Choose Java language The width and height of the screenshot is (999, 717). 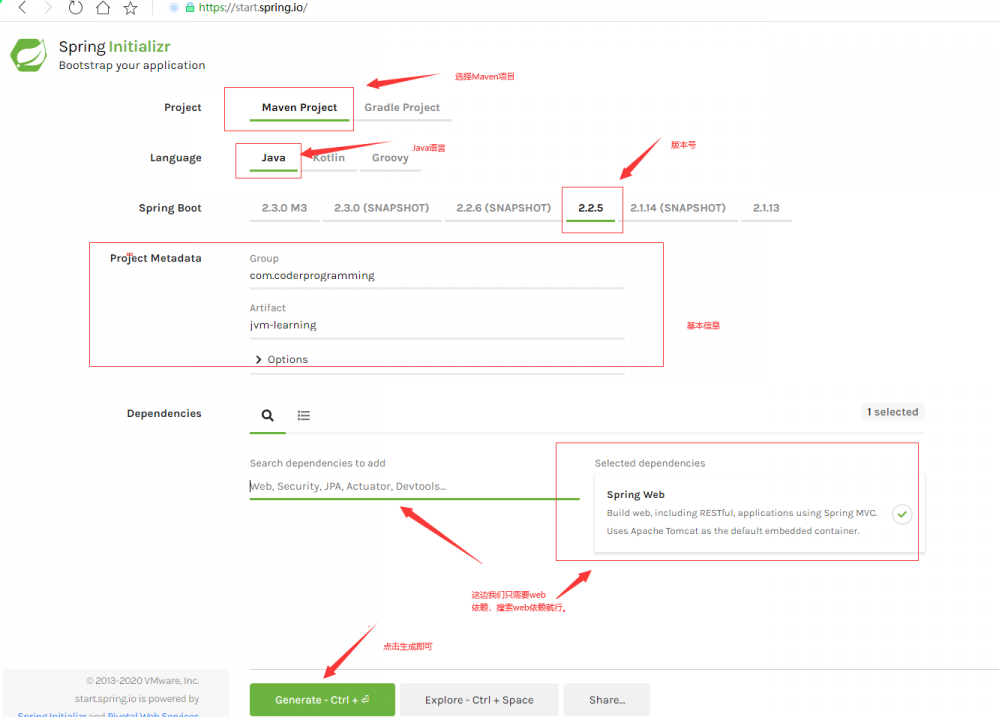[x=273, y=157]
